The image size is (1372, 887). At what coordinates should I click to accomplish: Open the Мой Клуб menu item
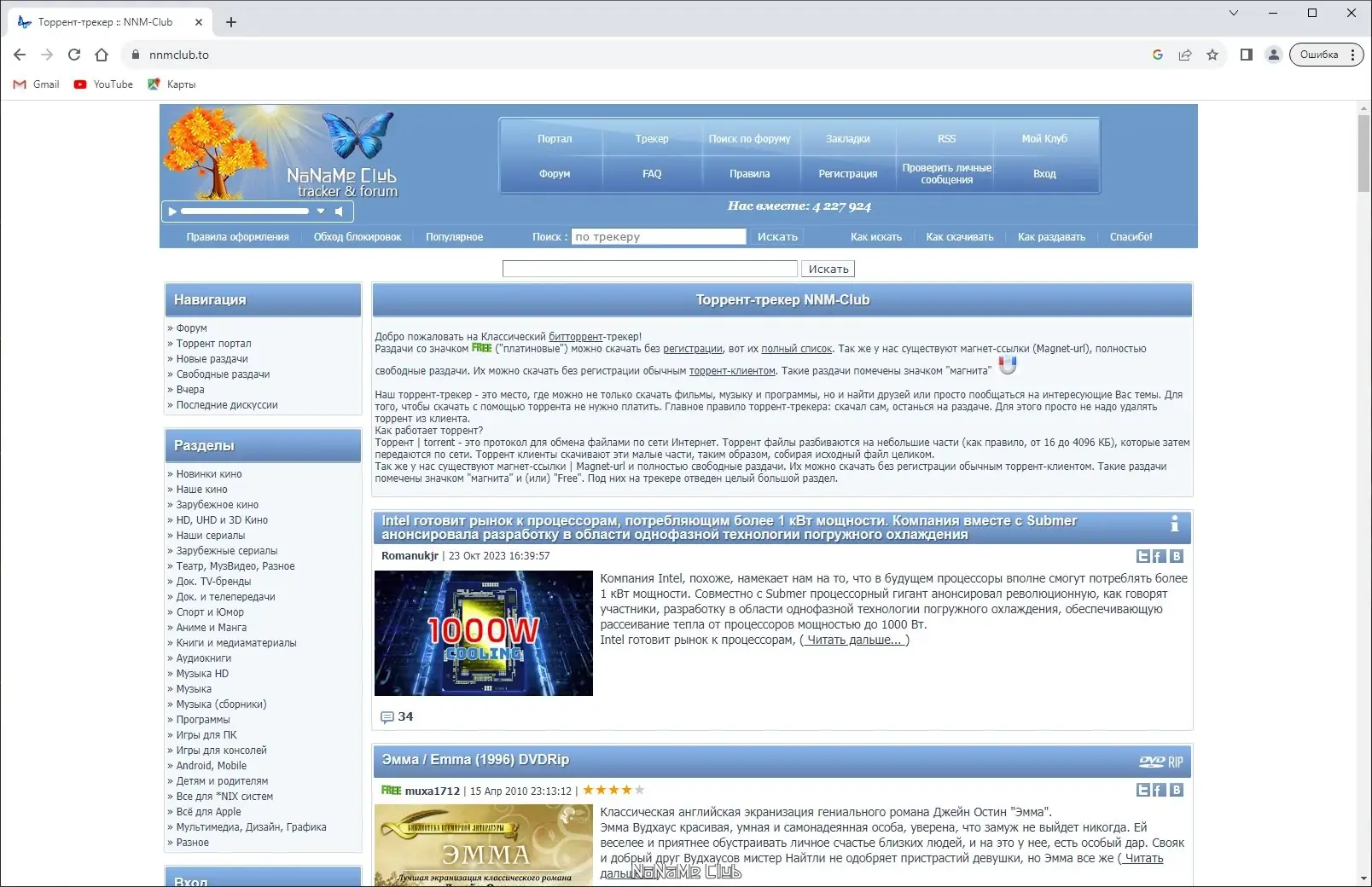[1044, 139]
